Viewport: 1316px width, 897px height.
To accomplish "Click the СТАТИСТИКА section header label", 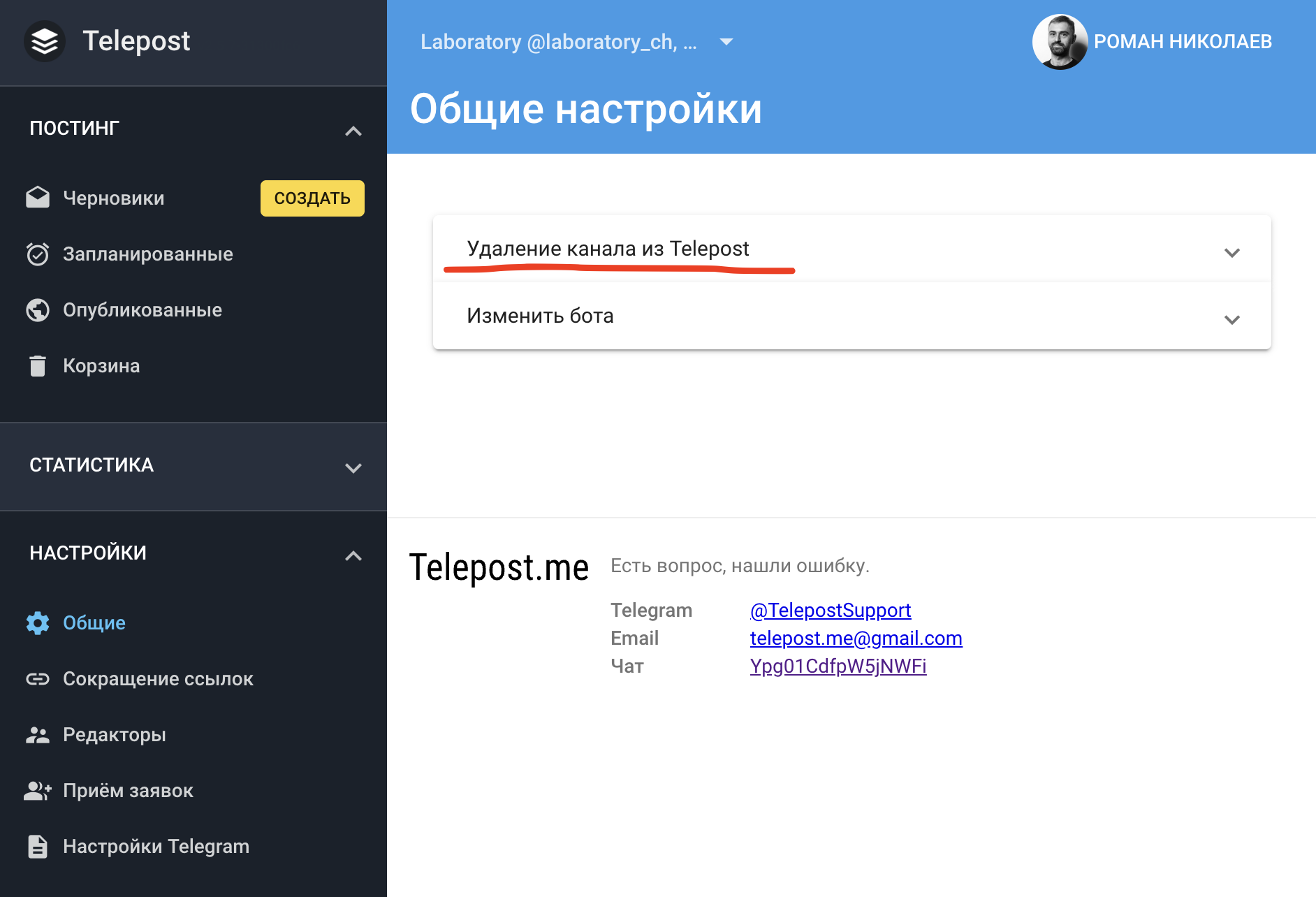I will [92, 465].
